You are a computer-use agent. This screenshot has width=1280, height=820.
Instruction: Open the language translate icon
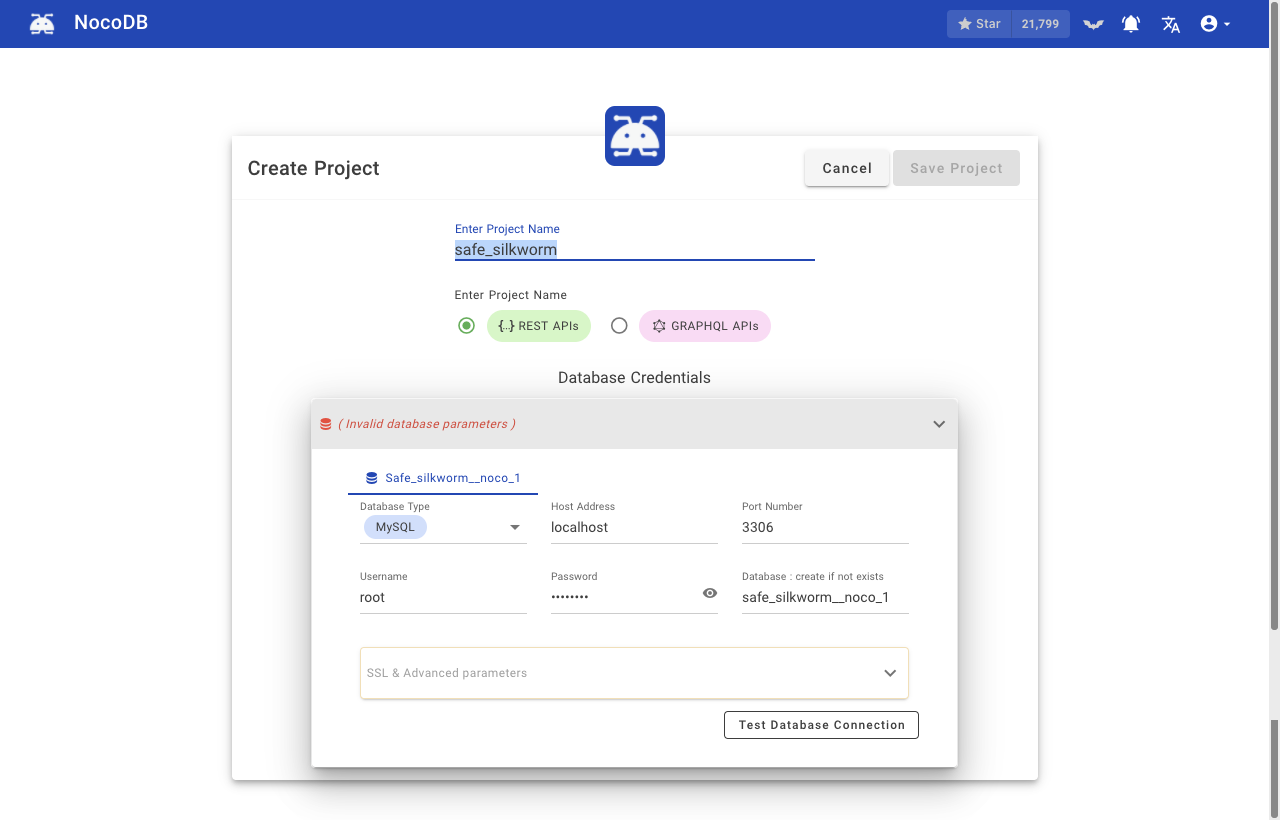click(x=1170, y=24)
